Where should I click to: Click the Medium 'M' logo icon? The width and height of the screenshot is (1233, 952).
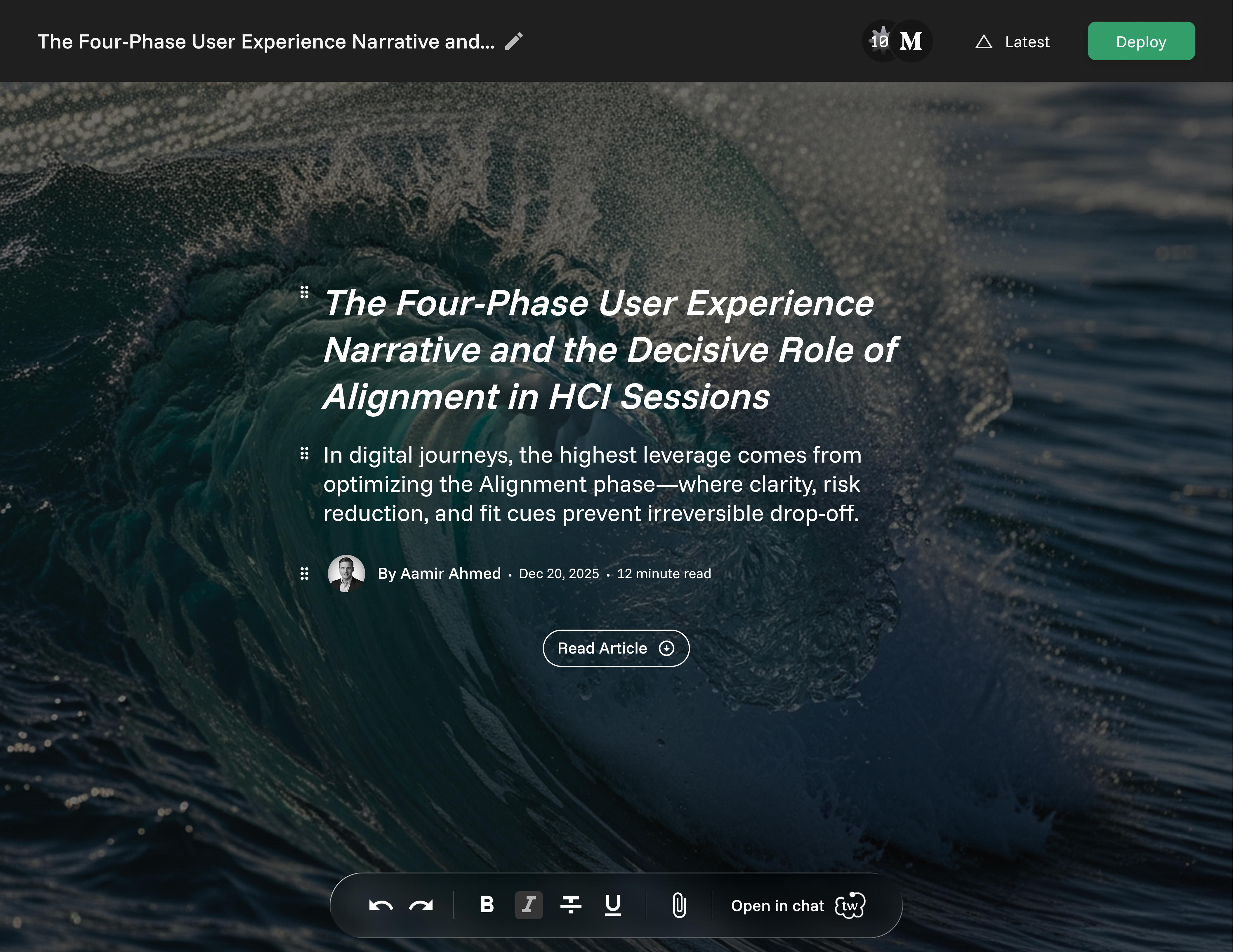(x=911, y=41)
